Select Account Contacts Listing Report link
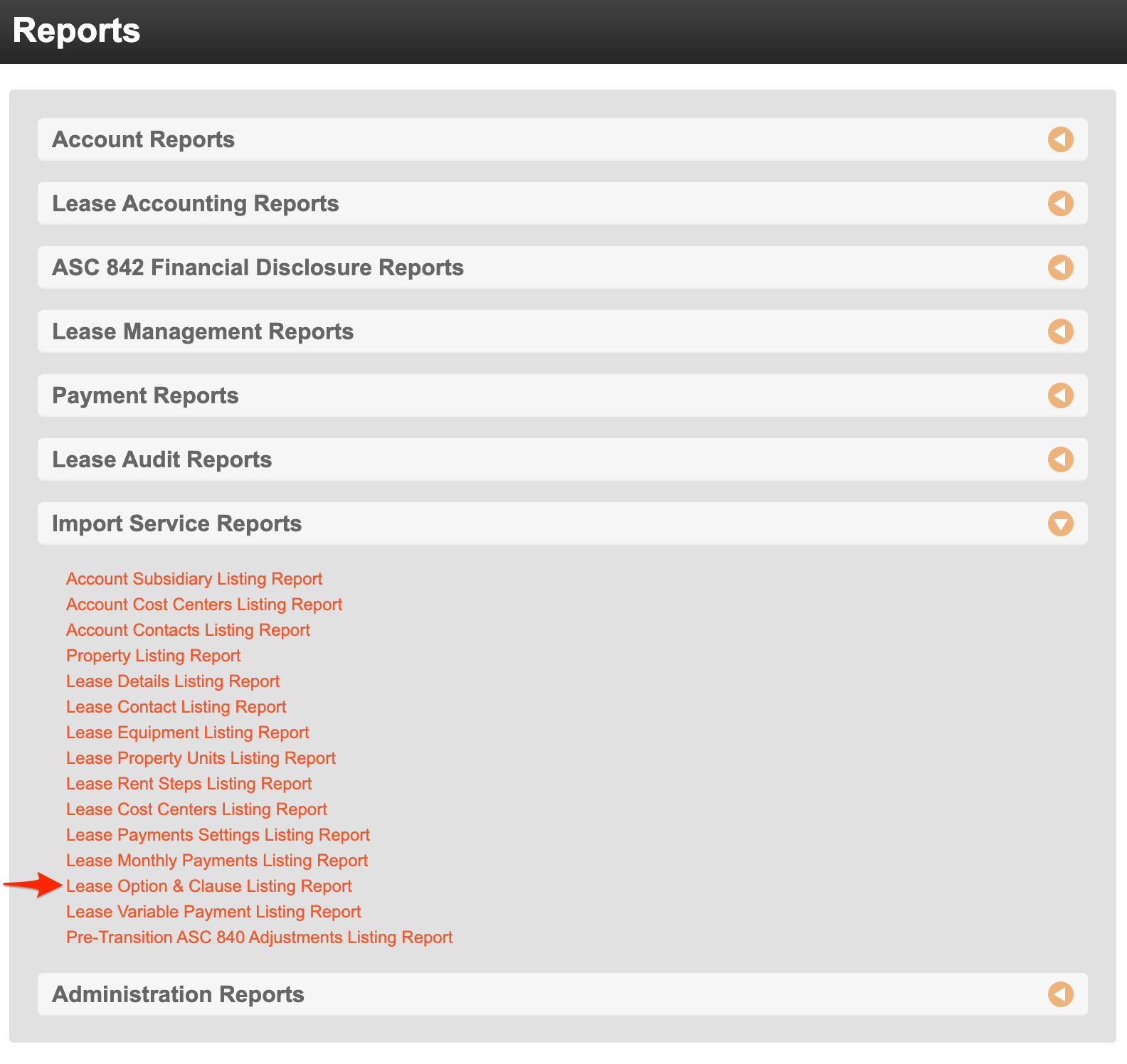 coord(188,630)
